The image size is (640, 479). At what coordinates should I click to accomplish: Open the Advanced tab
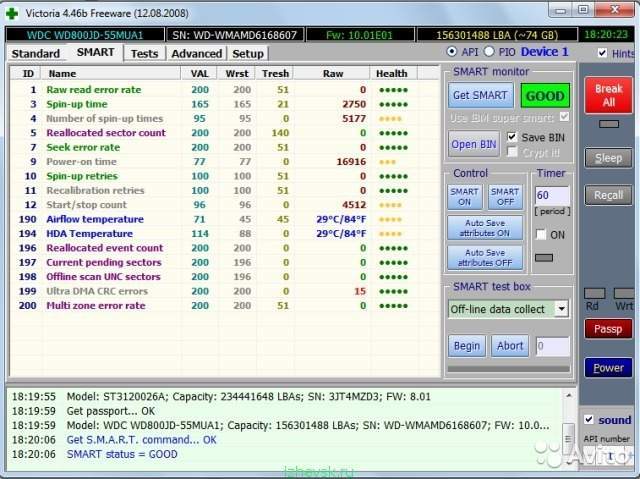(196, 53)
